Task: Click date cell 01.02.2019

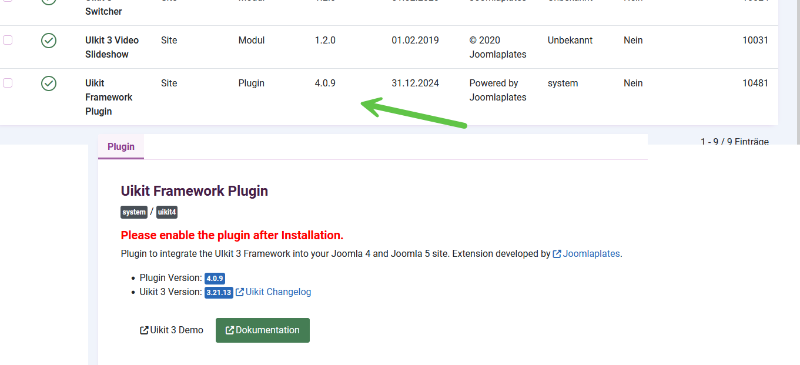Action: 415,40
